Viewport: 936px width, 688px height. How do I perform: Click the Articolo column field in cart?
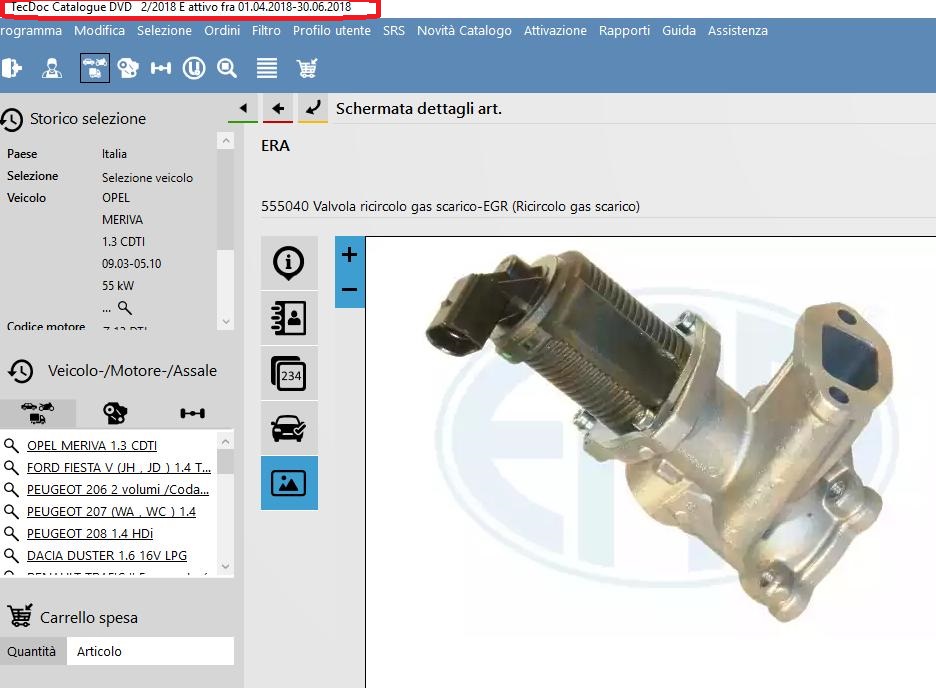(150, 651)
